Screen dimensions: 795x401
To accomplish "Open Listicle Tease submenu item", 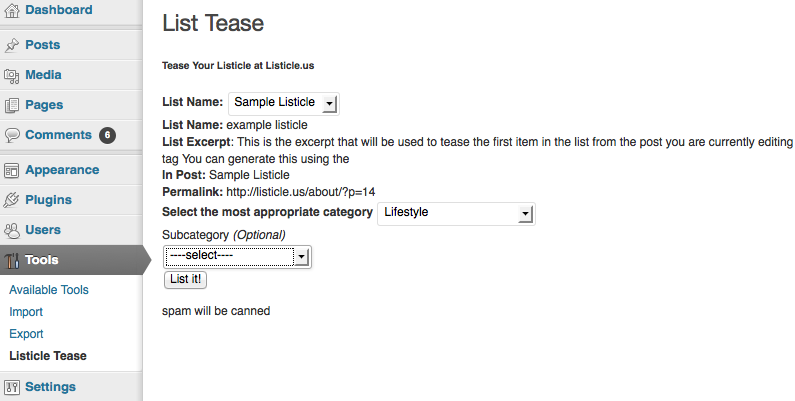I will 48,356.
